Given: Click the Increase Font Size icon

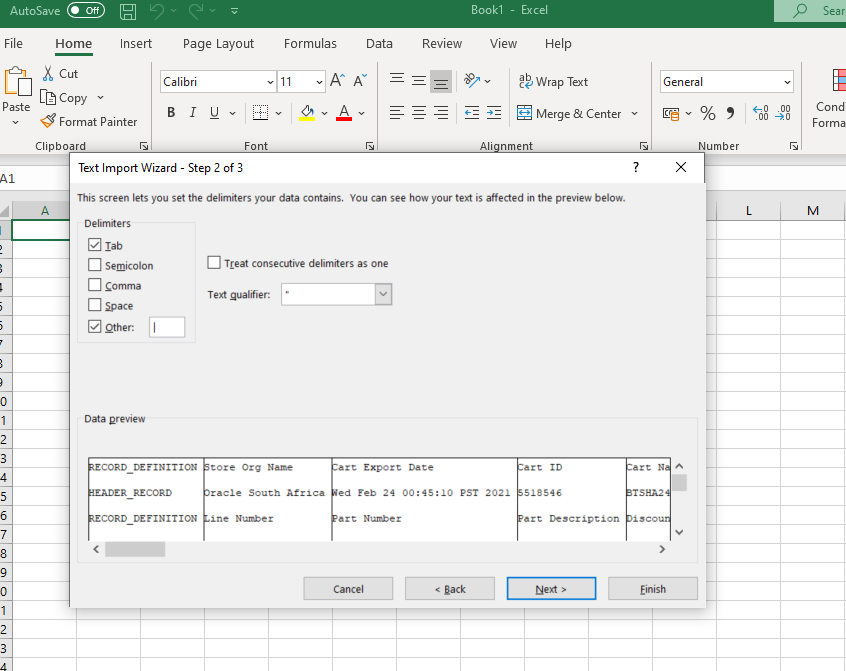Looking at the screenshot, I should click(x=337, y=81).
